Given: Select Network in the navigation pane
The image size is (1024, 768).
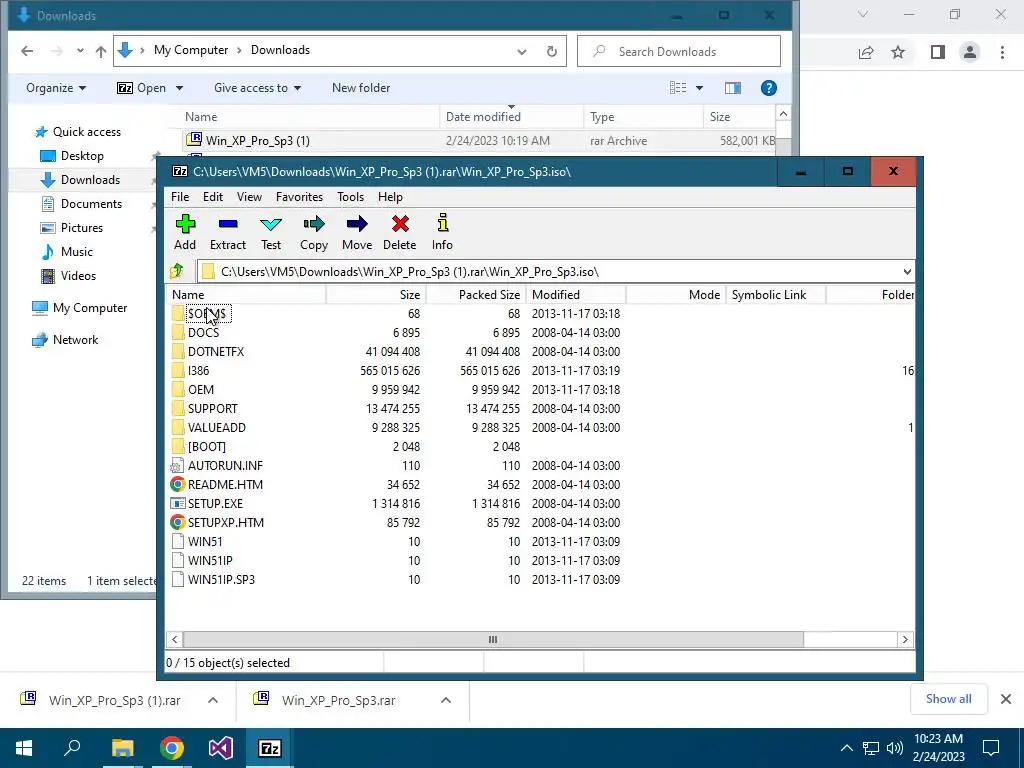Looking at the screenshot, I should pyautogui.click(x=76, y=340).
